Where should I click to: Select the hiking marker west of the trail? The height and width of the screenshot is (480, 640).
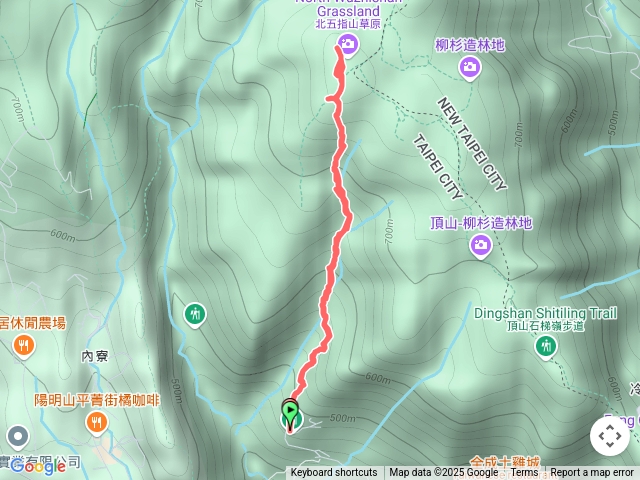click(195, 314)
